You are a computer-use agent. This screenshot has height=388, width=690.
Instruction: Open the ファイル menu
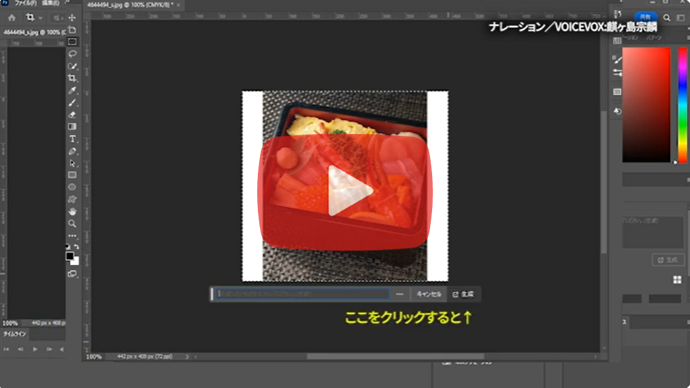point(26,3)
